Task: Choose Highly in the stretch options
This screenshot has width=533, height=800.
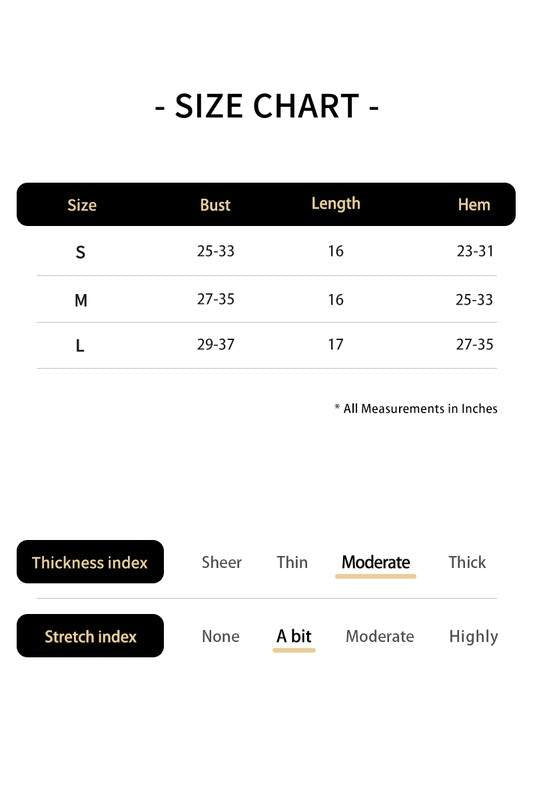Action: [x=473, y=637]
